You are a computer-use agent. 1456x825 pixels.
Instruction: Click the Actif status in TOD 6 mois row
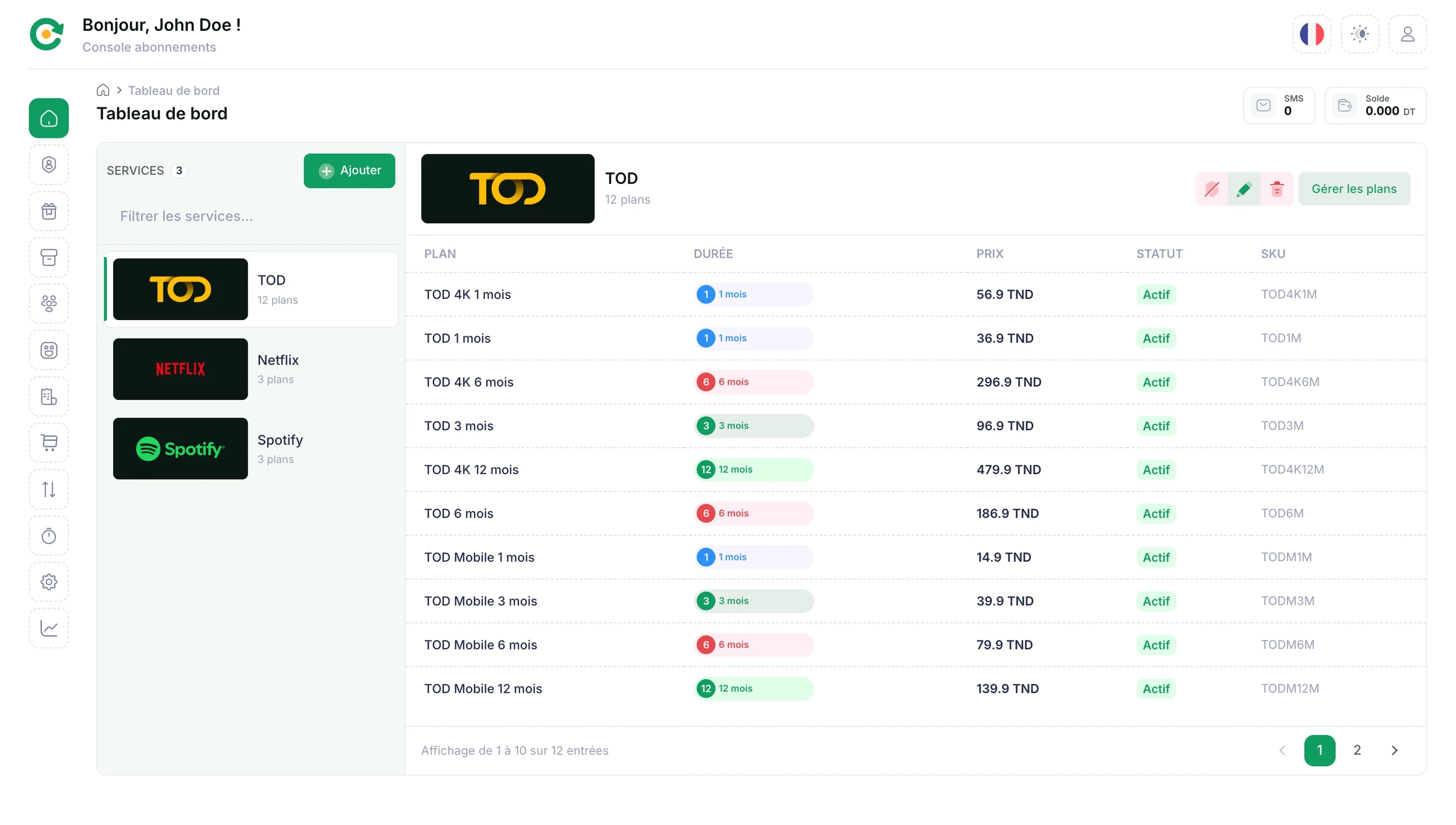coord(1155,514)
